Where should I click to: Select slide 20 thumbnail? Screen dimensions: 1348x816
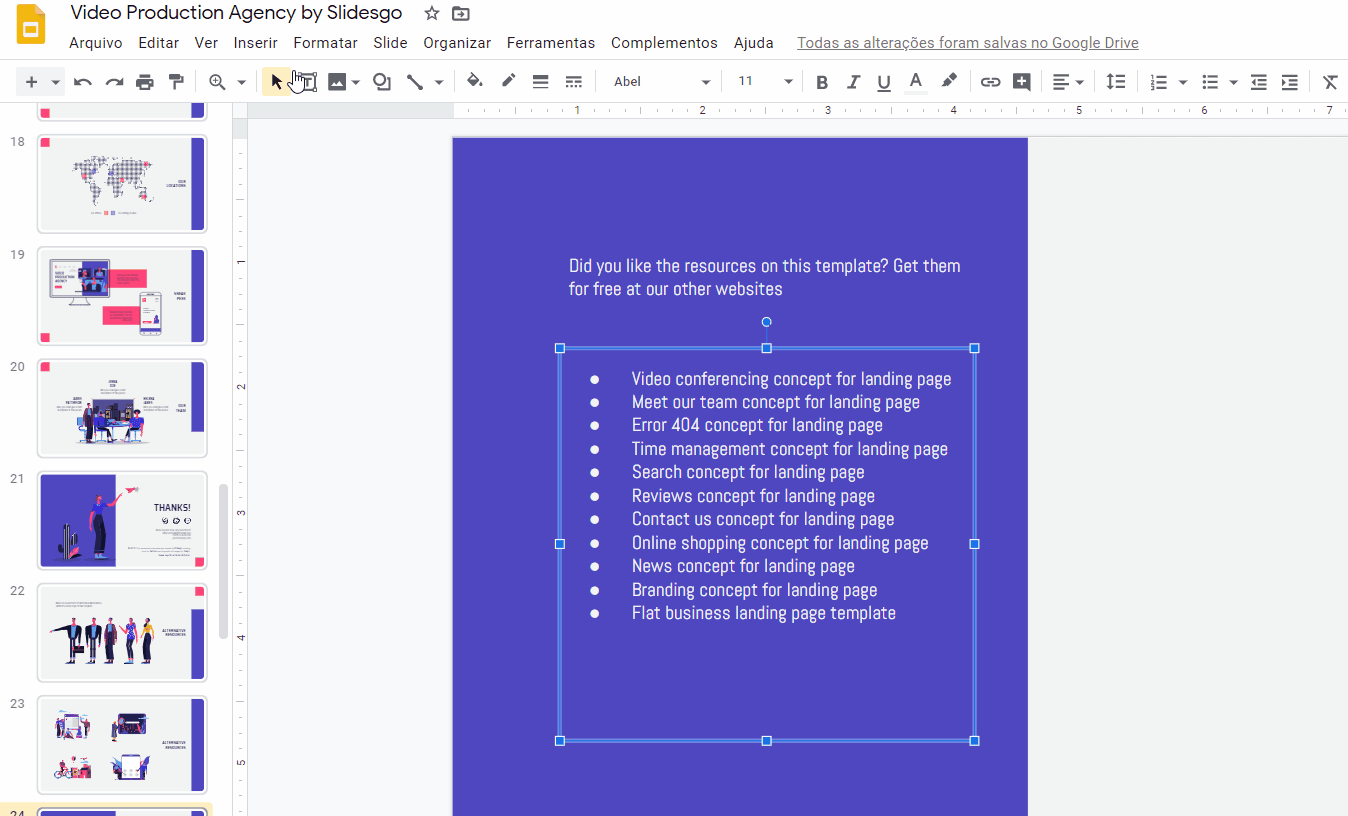[x=122, y=408]
